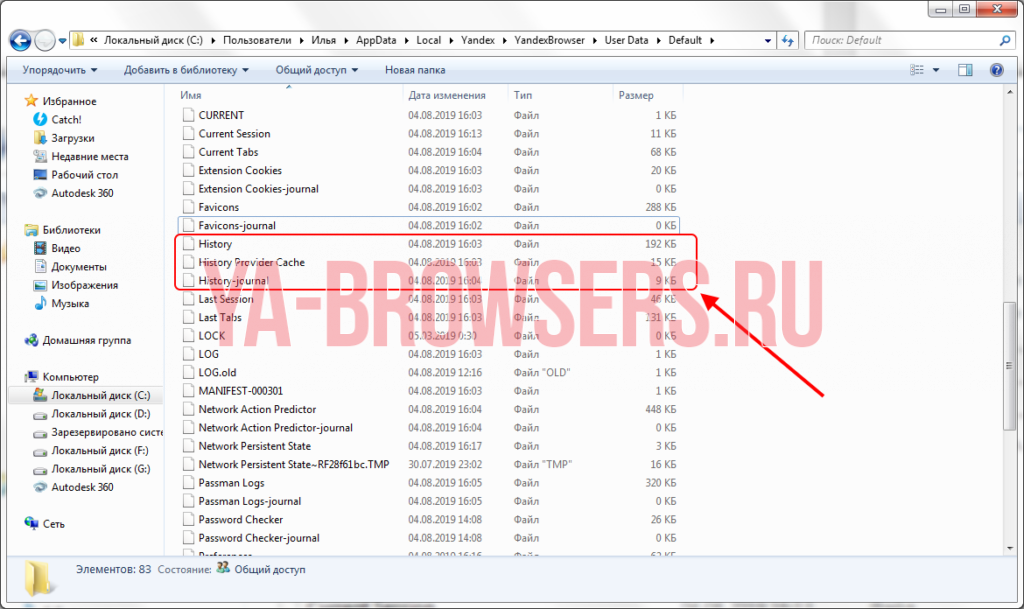
Task: Select Autodesk 360 under Favorites
Action: tap(82, 193)
